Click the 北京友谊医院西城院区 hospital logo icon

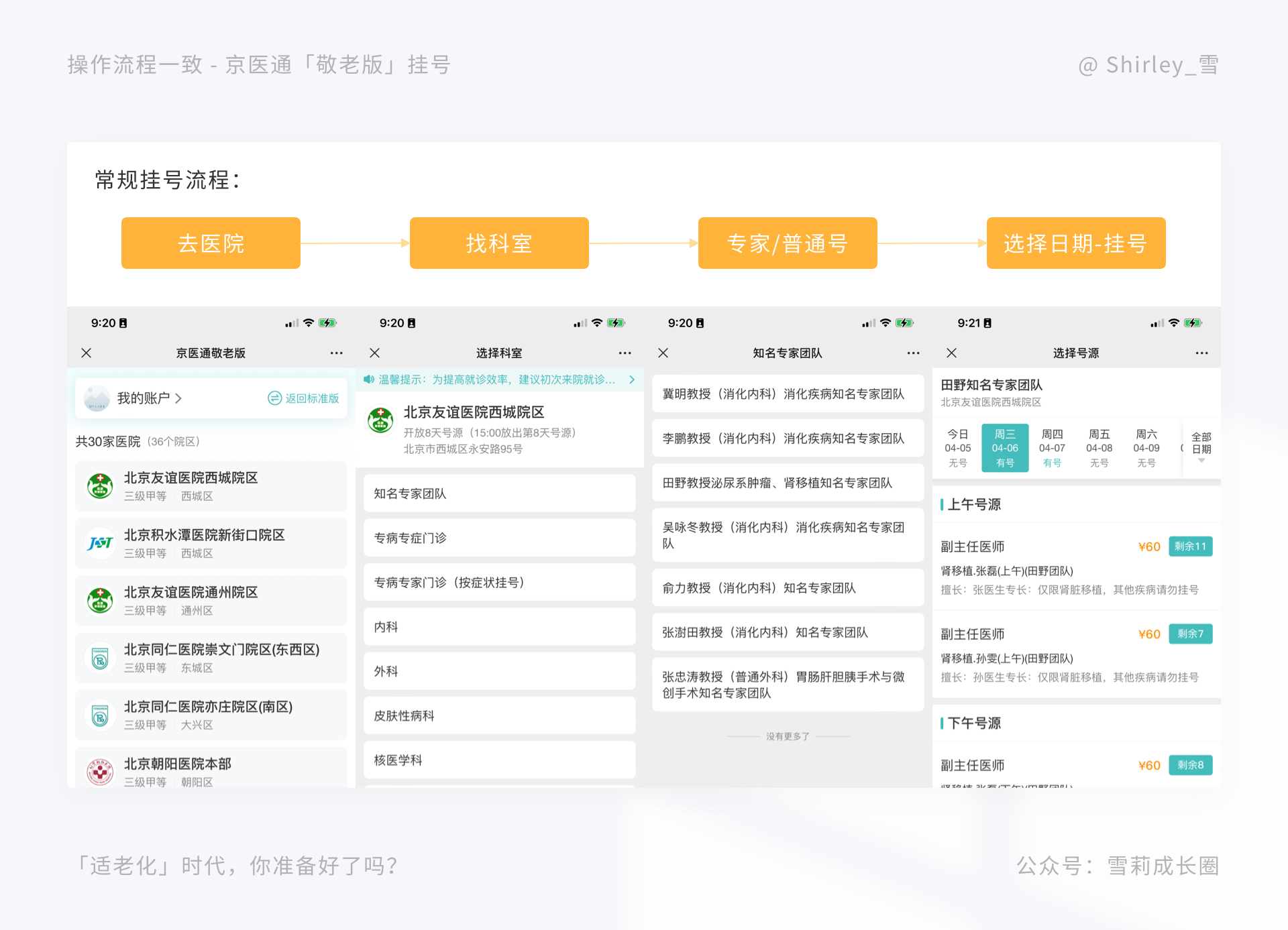click(99, 485)
